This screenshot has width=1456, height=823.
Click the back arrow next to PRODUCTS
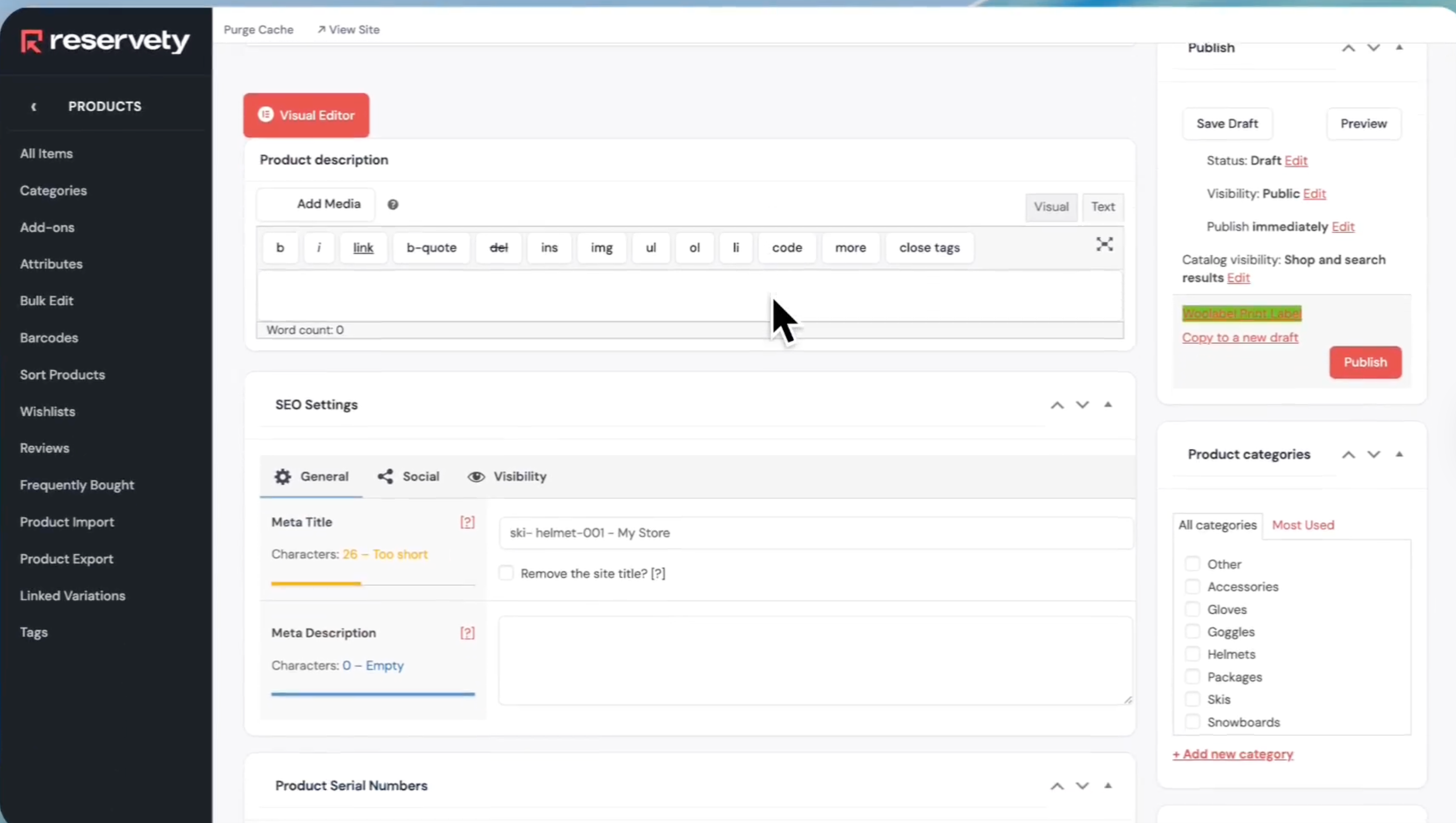point(34,106)
